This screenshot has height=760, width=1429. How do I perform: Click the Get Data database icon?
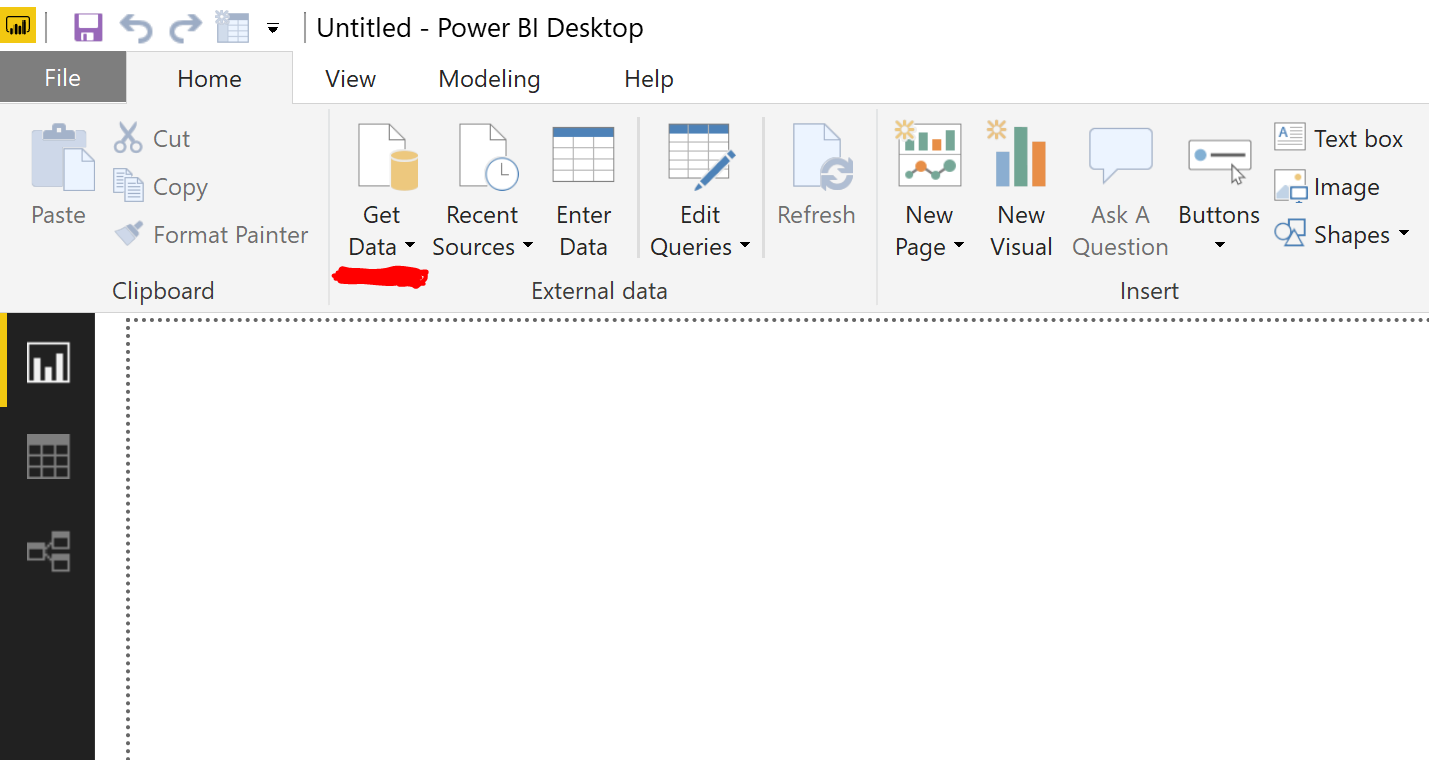(x=387, y=157)
